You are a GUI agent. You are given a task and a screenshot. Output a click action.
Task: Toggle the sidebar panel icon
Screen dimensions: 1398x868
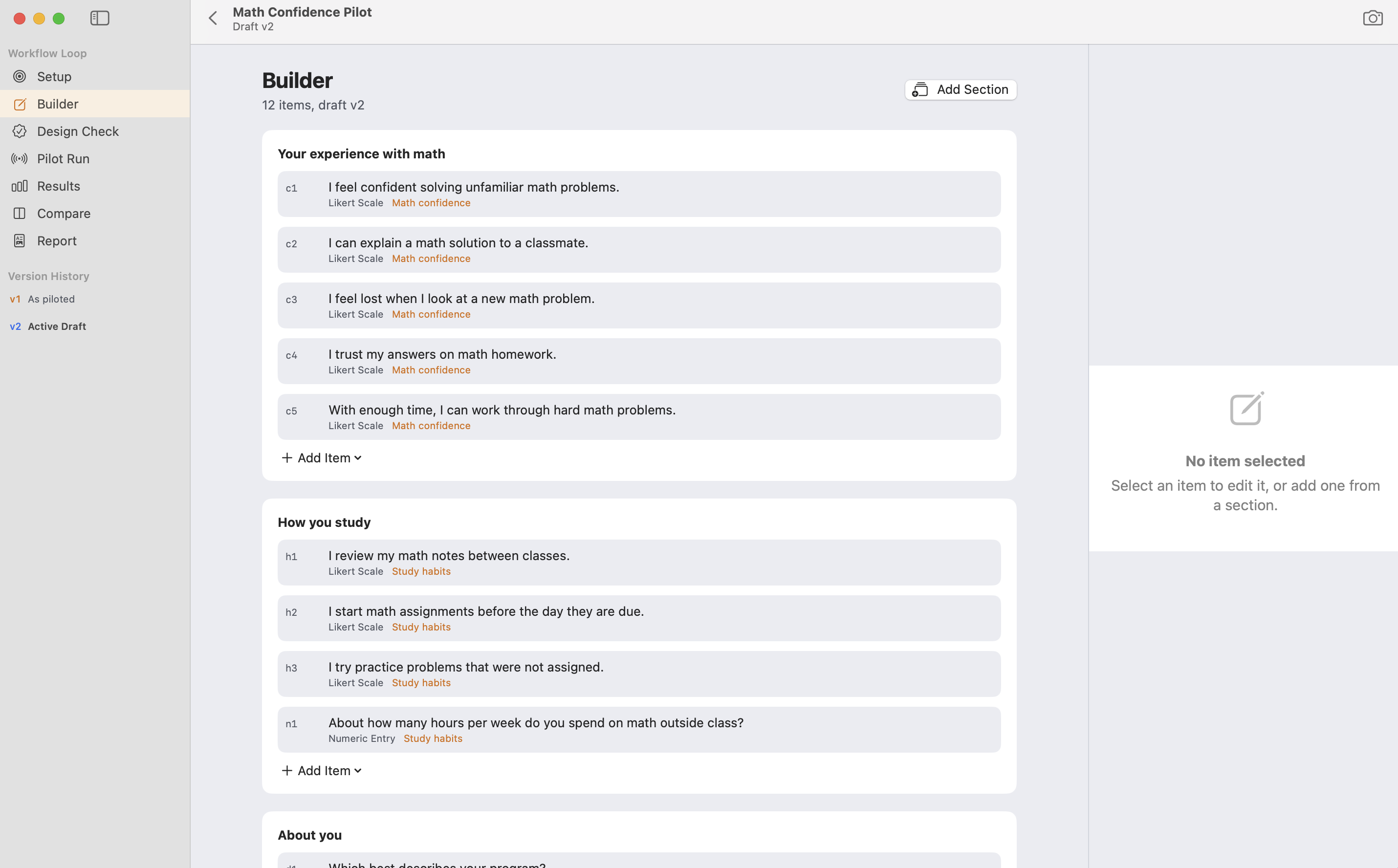coord(100,19)
